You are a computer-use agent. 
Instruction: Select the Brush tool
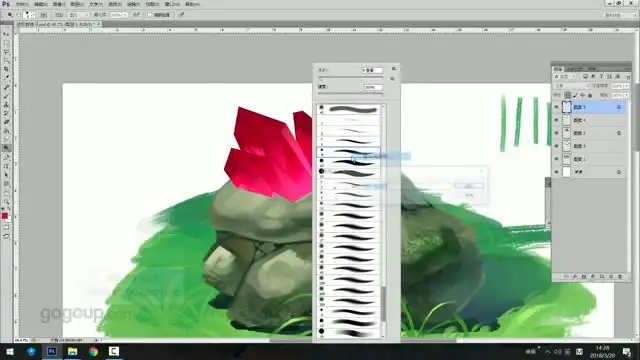point(6,96)
